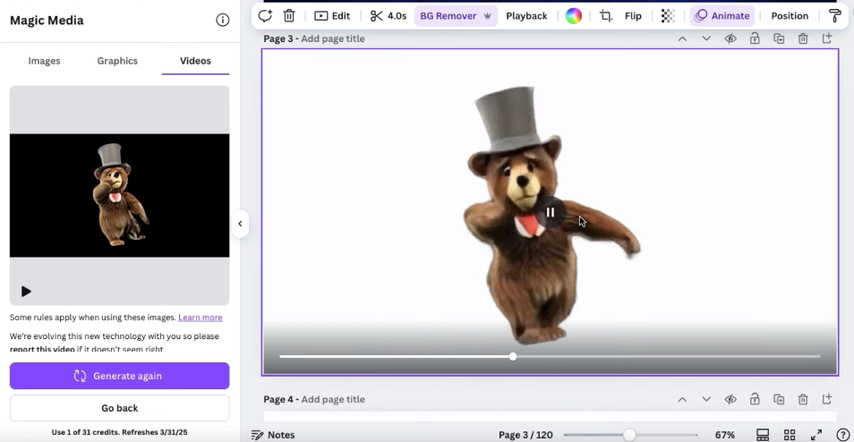Move Page 3 up with chevron
The height and width of the screenshot is (442, 854).
682,39
